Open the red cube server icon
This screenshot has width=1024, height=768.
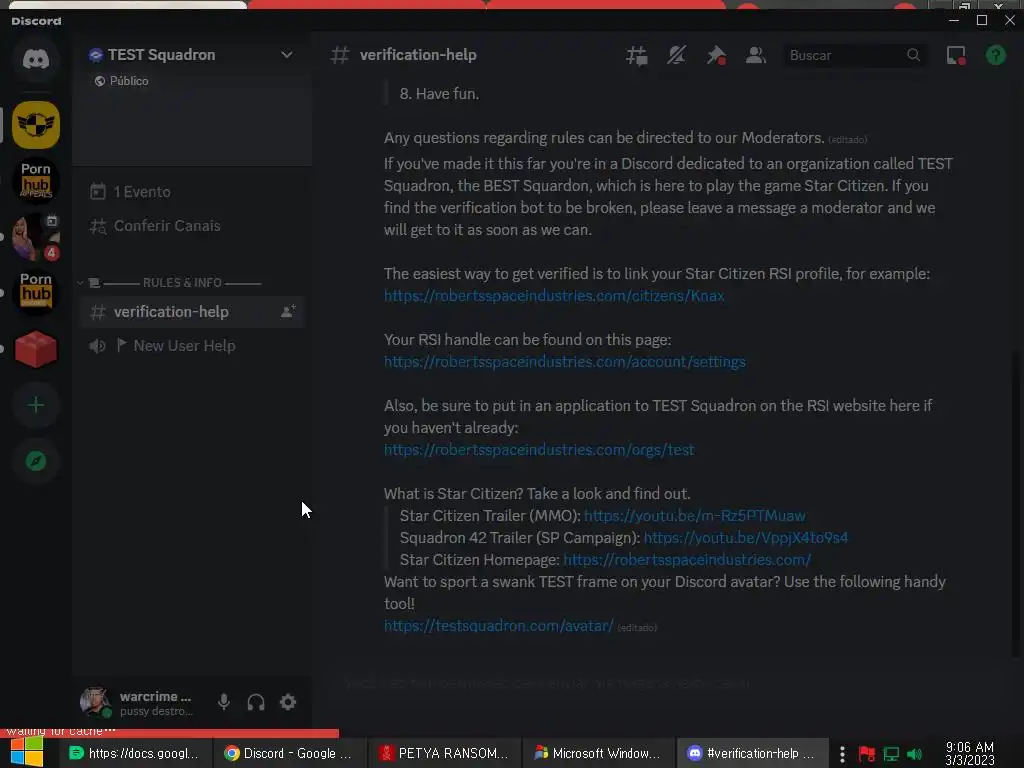[36, 349]
